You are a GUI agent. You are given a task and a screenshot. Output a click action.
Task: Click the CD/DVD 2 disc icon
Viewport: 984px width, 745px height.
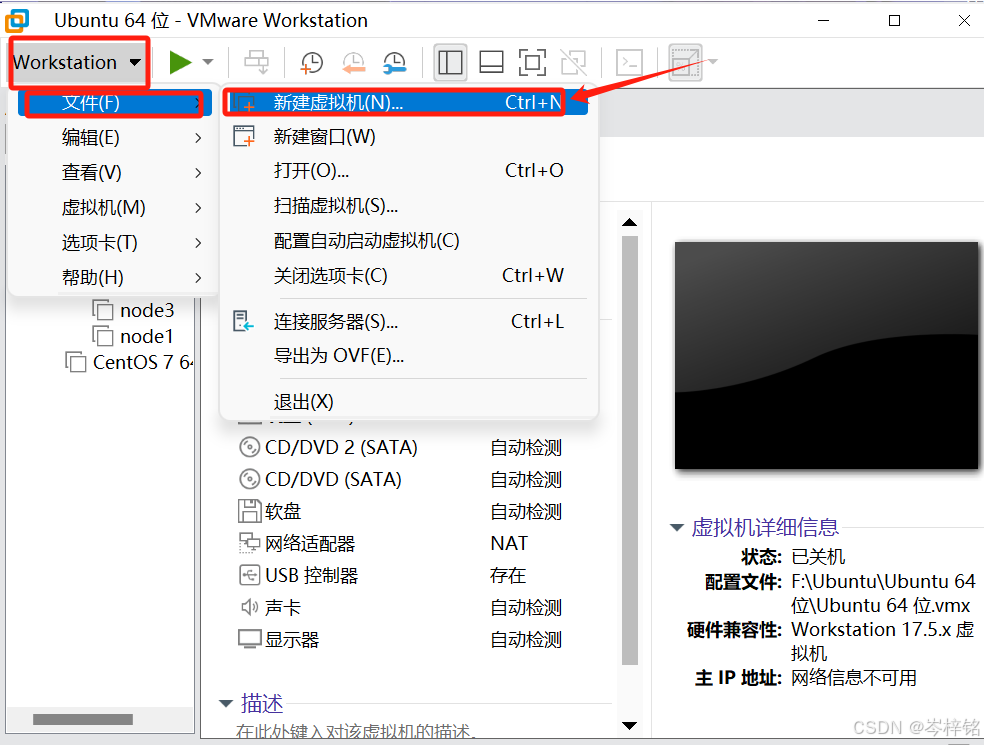[x=250, y=448]
